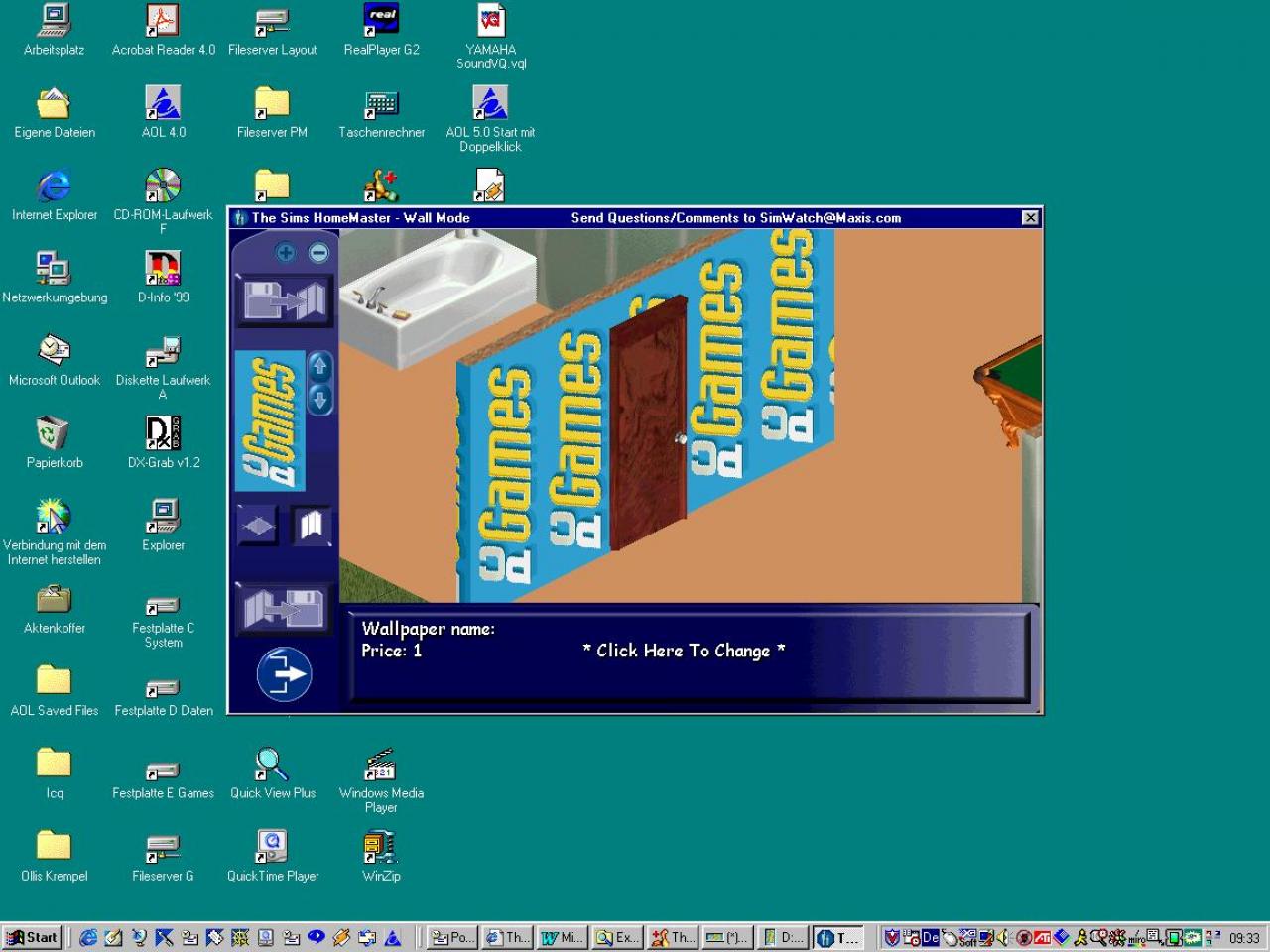
Task: Open the AOL Saved Files folder
Action: tap(54, 690)
